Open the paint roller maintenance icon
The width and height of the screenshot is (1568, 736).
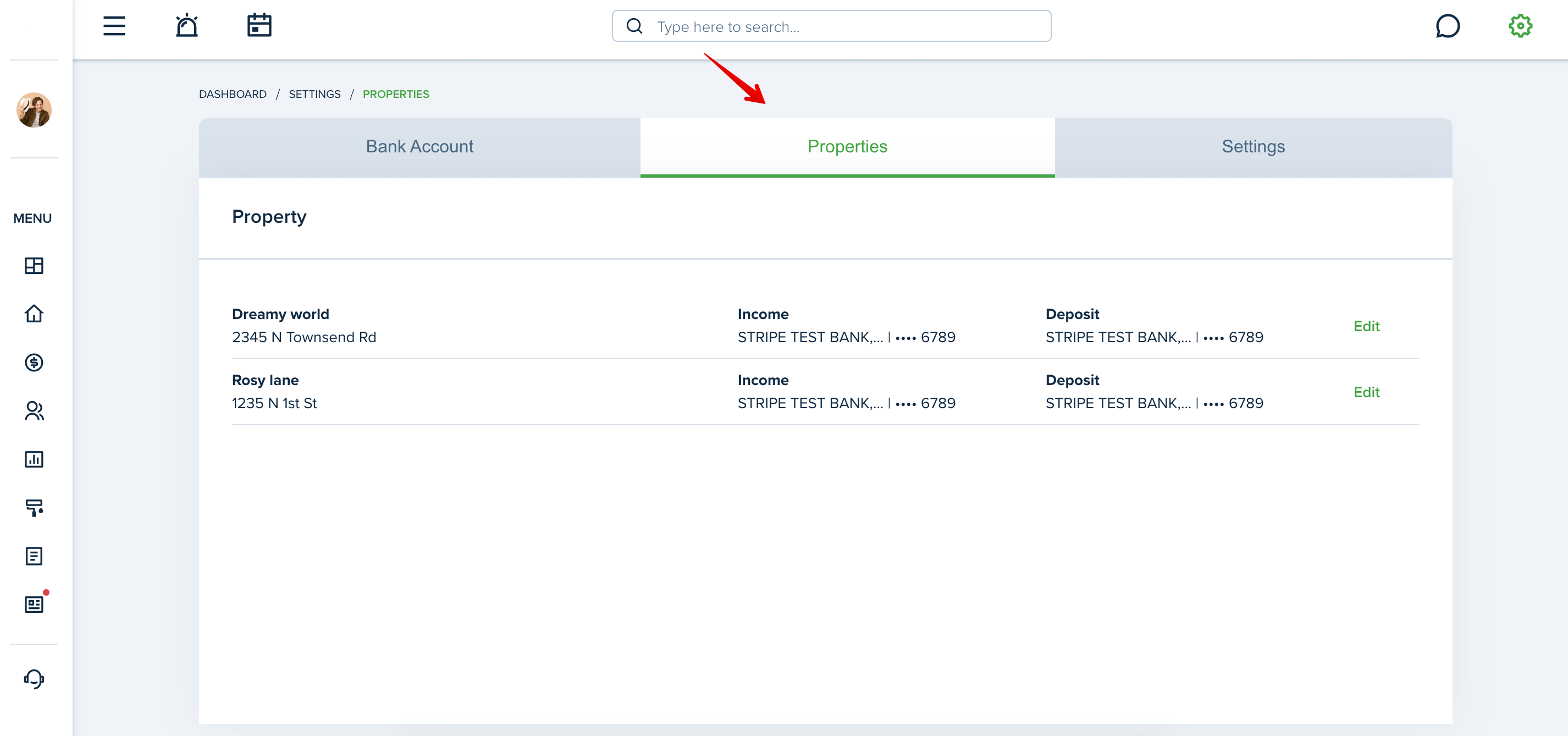(x=34, y=508)
